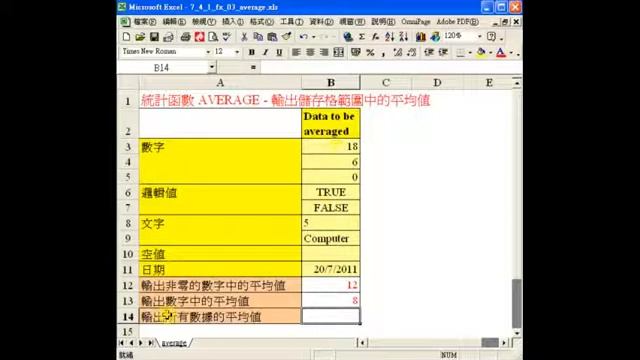This screenshot has width=640, height=360.
Task: Open the OmniPage menu
Action: (x=416, y=22)
